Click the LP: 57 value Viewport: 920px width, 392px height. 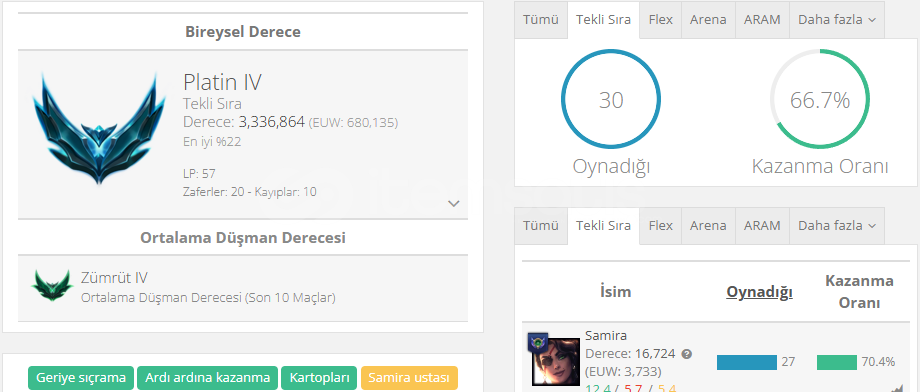[x=199, y=174]
